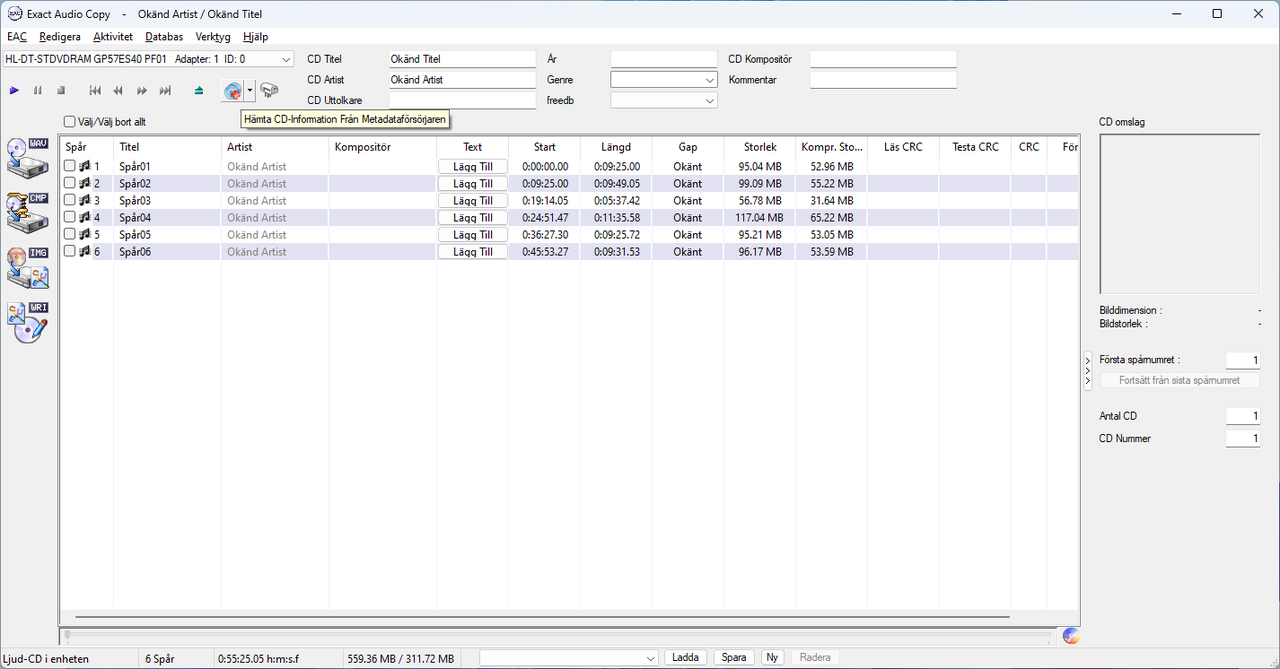Check the box for track 2 Spår02
The image size is (1280, 669).
[x=70, y=184]
